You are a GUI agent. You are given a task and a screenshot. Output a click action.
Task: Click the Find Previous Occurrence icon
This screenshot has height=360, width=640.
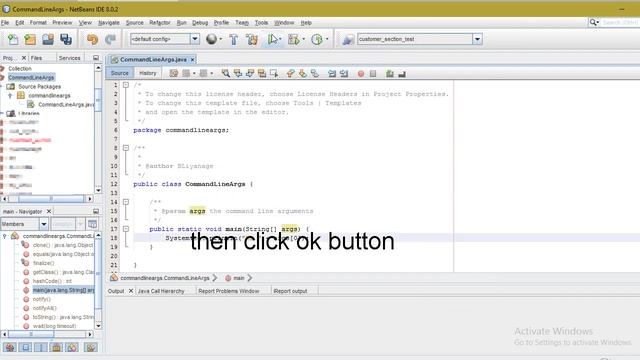[x=238, y=73]
